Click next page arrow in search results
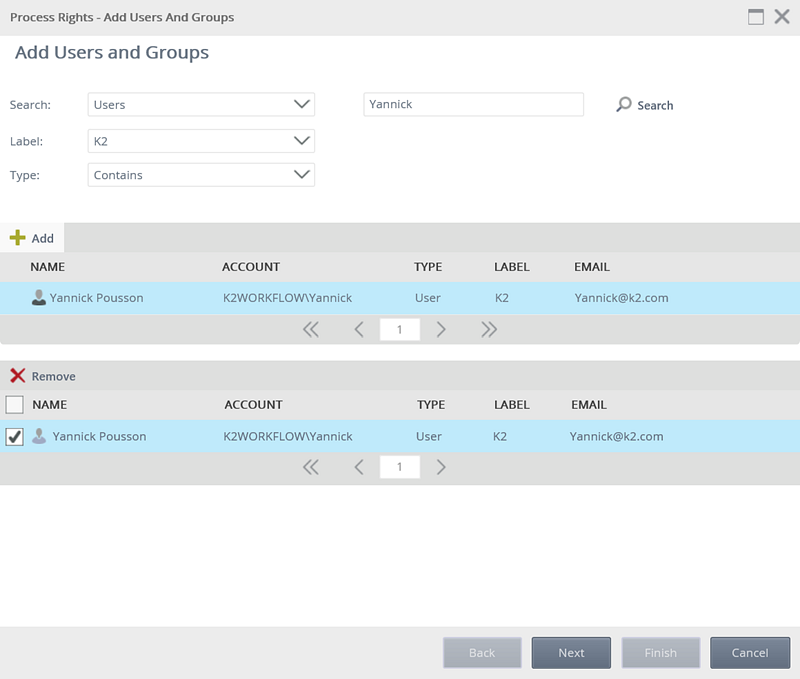This screenshot has height=679, width=800. (441, 330)
